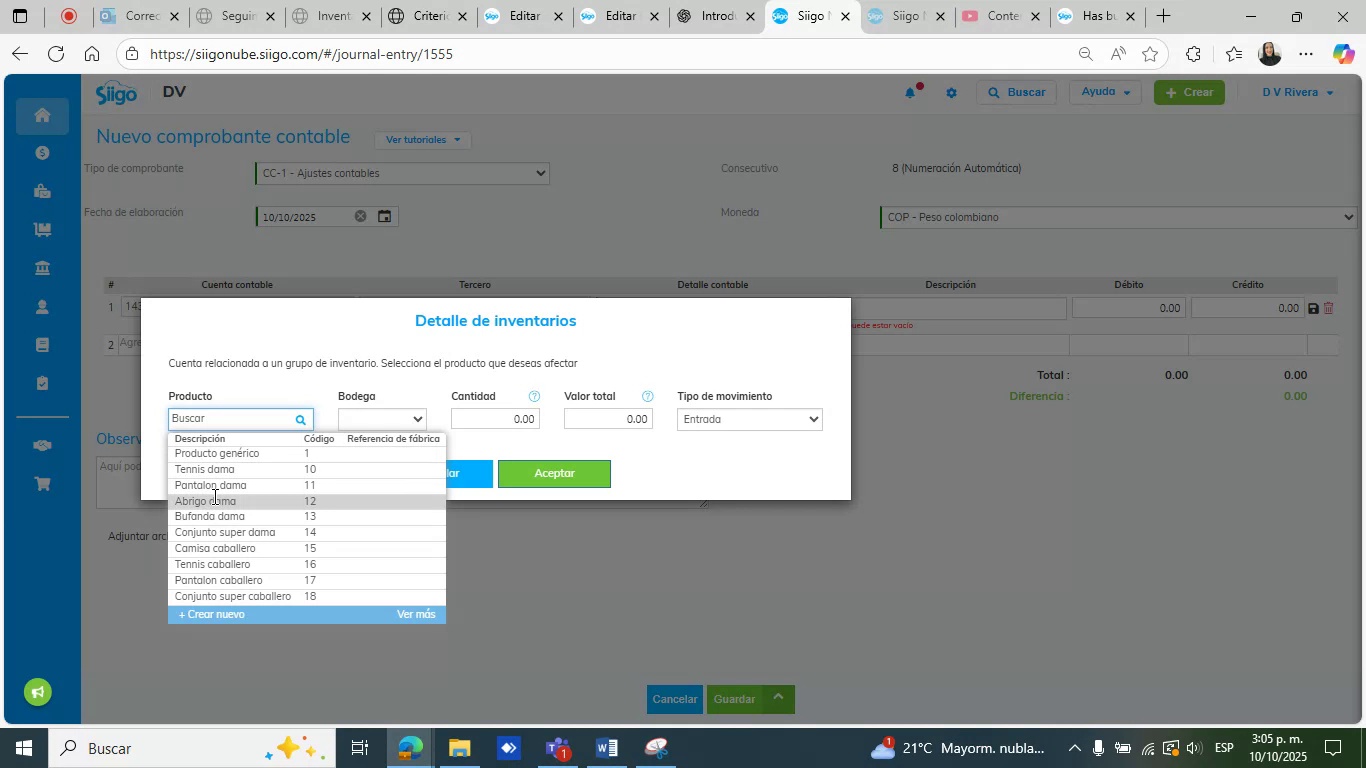Screen dimensions: 1366x768
Task: Open Home icon in Siigo sidebar
Action: click(x=42, y=115)
